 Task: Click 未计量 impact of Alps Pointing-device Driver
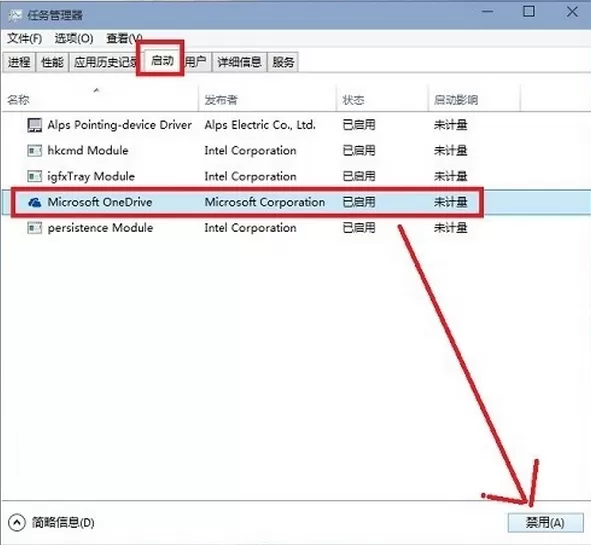coord(450,125)
